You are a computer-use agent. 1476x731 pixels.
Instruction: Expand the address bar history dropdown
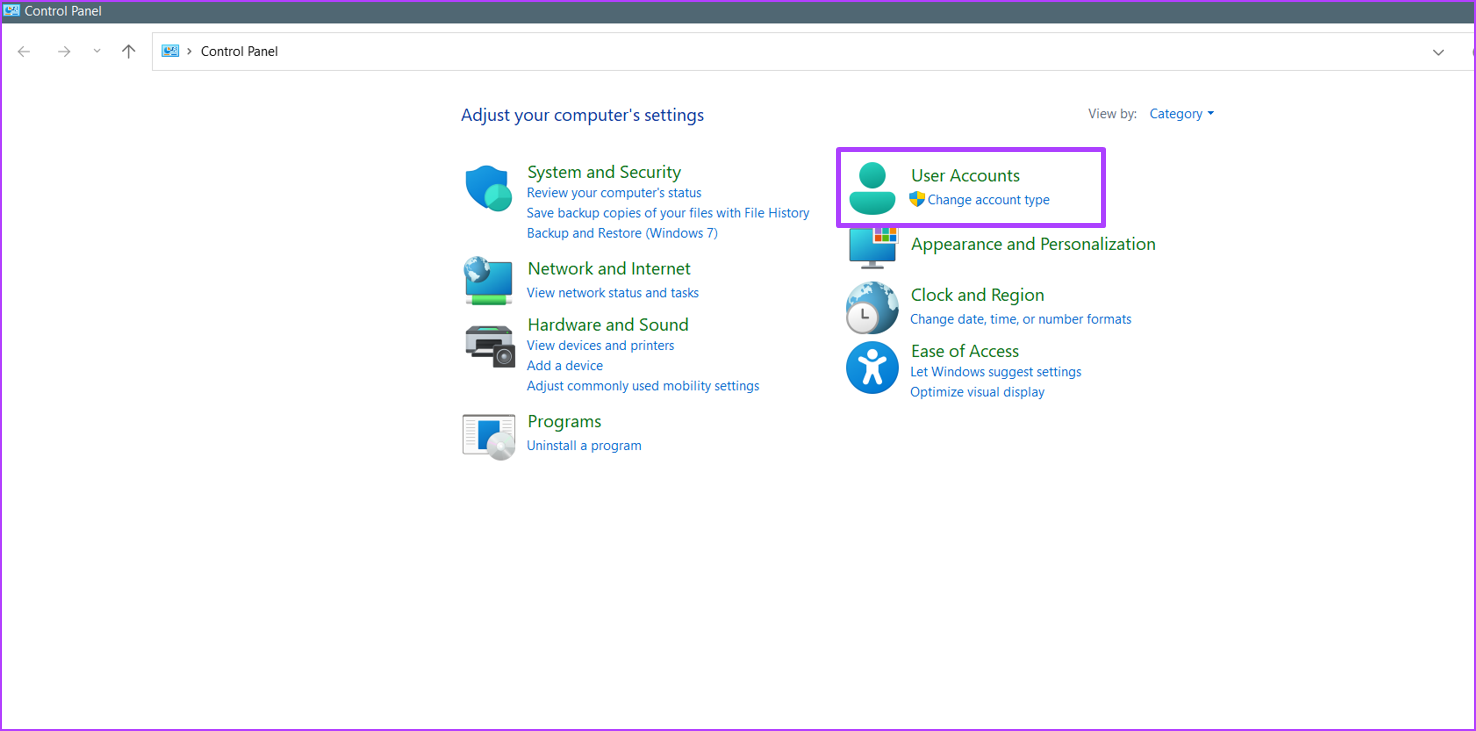pyautogui.click(x=1438, y=52)
